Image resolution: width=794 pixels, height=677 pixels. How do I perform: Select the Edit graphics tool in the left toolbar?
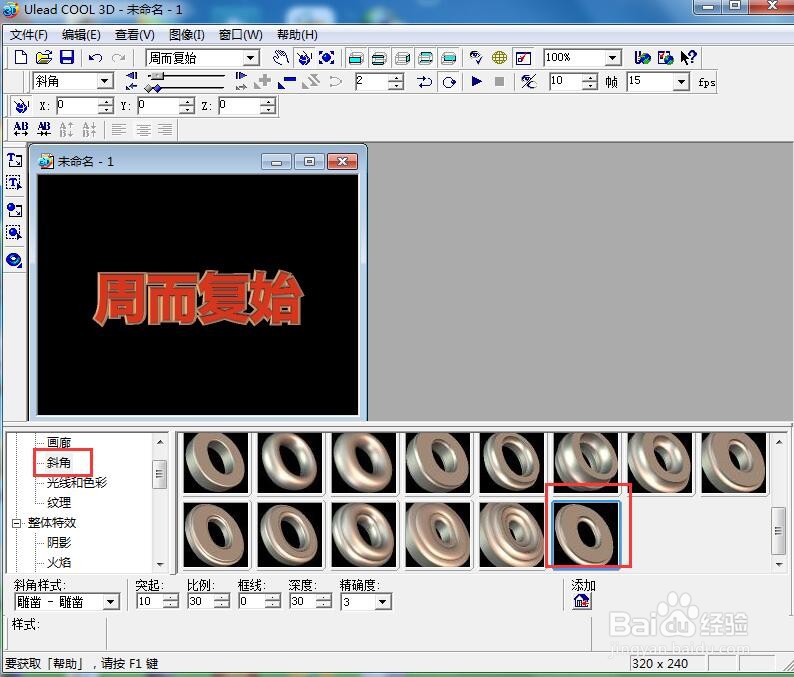[15, 232]
